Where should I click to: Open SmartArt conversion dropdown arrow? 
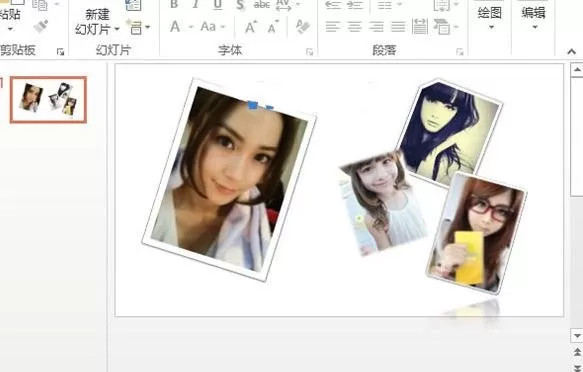tap(456, 27)
